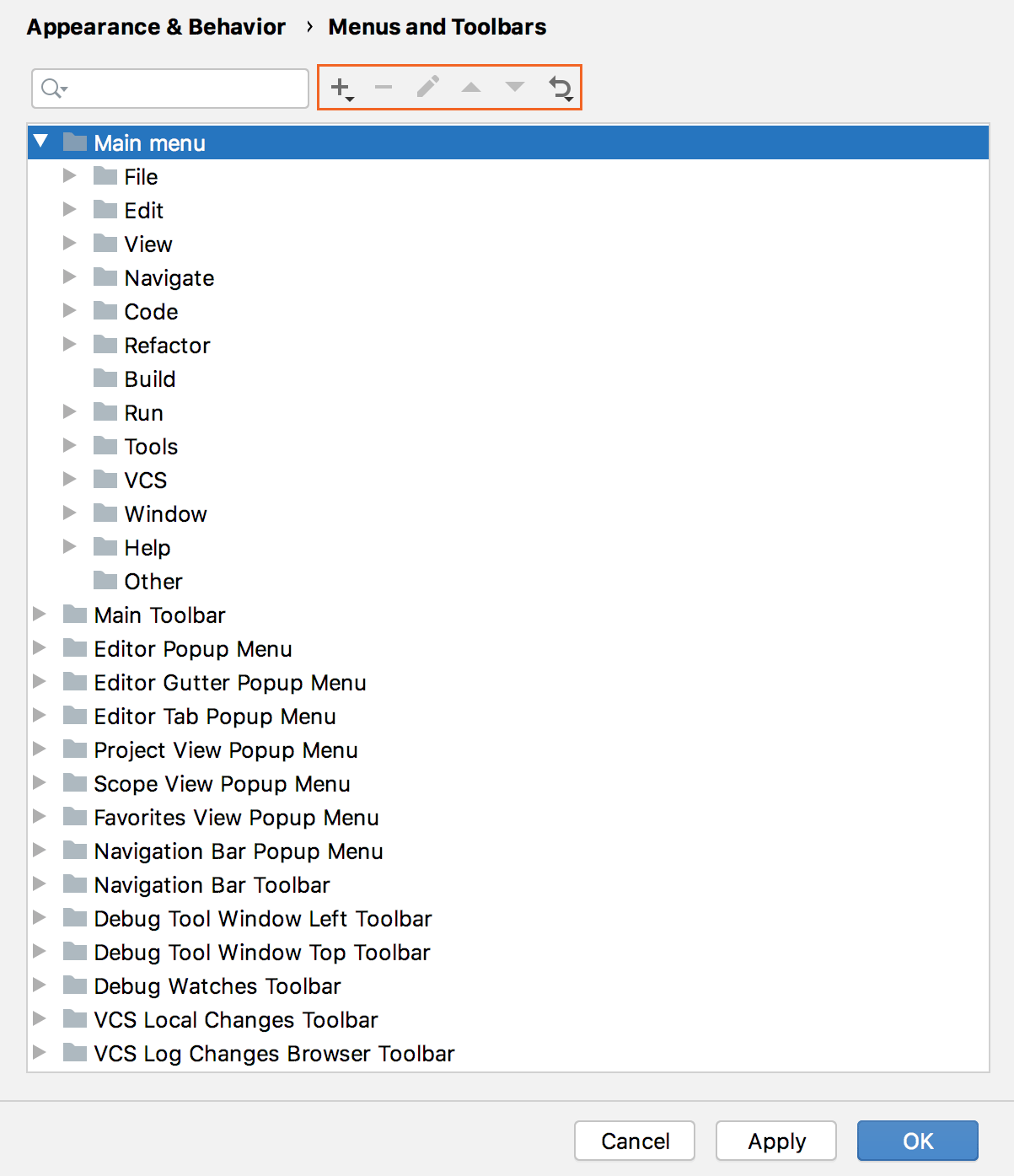Screen dimensions: 1014x1176
Task: Click the Move Down arrow icon
Action: point(515,87)
